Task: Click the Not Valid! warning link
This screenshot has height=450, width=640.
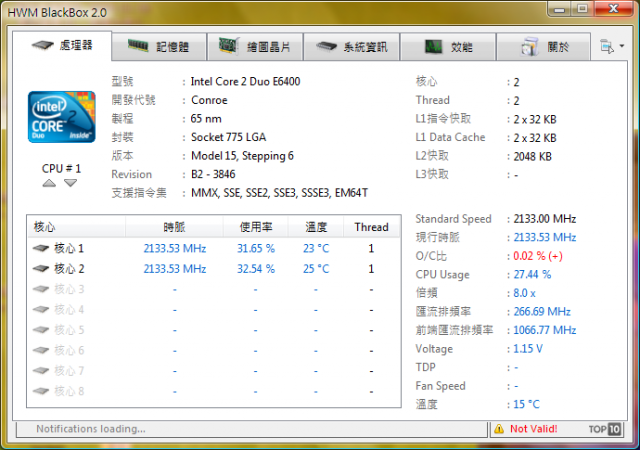Action: pyautogui.click(x=533, y=429)
